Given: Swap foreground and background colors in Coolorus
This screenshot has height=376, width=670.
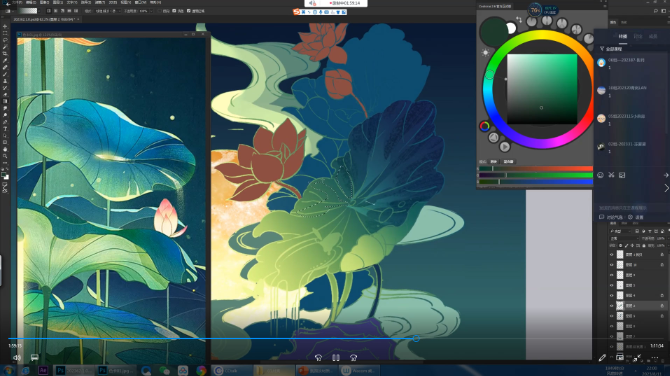Looking at the screenshot, I should pyautogui.click(x=519, y=20).
